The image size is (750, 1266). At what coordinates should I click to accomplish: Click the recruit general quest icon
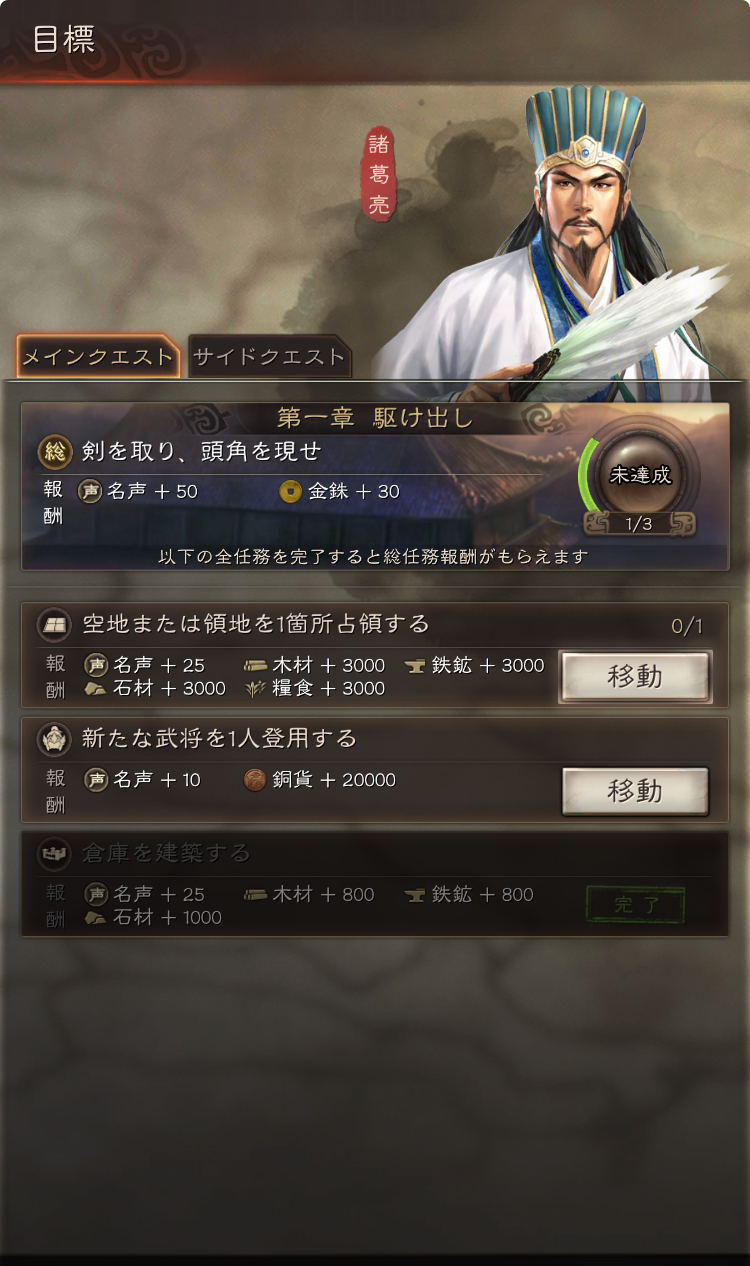click(54, 739)
